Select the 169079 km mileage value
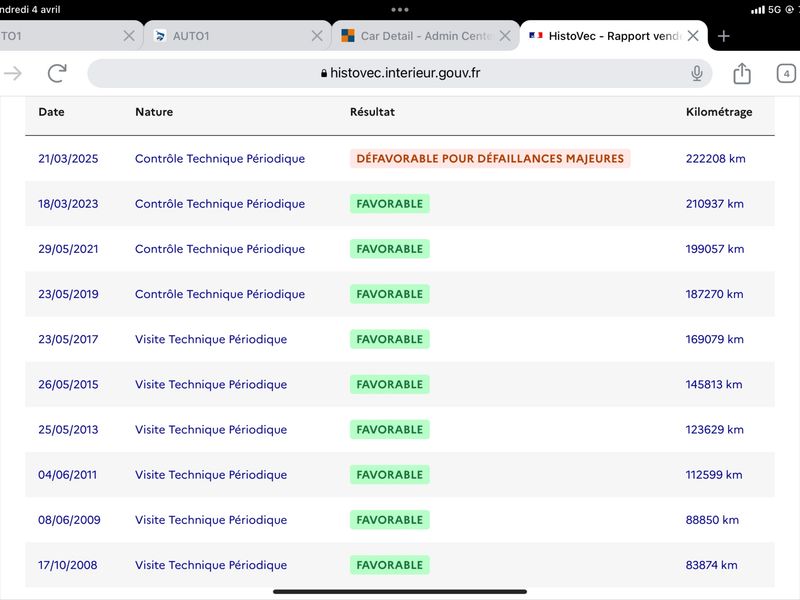 [x=714, y=339]
